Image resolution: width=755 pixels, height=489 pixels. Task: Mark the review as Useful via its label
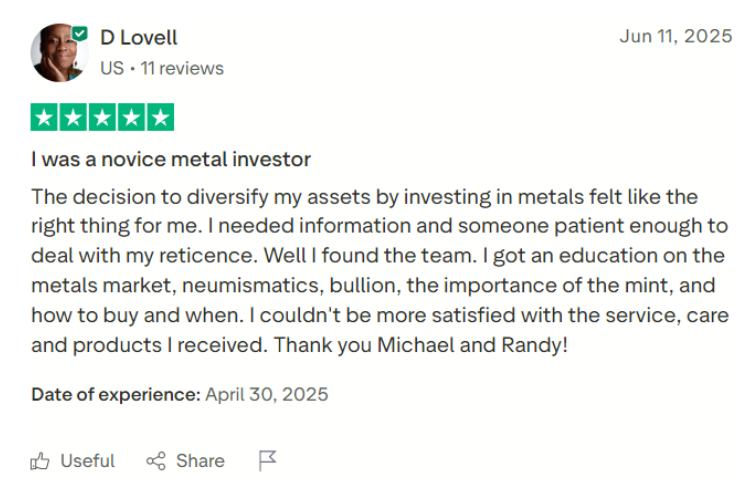88,461
